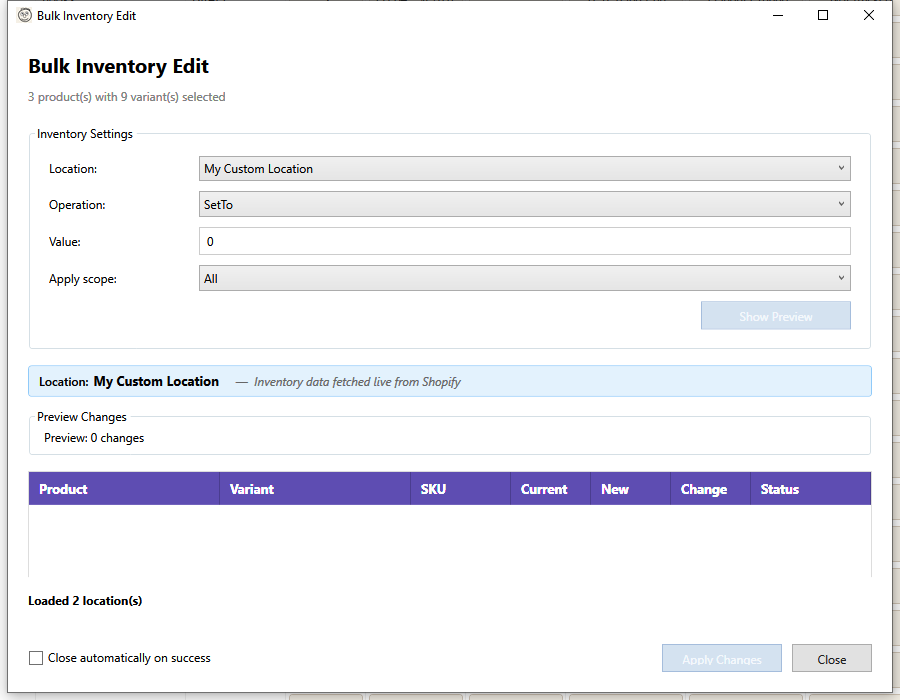Screen dimensions: 900x700
Task: Enable Close automatically on success
Action: pyautogui.click(x=36, y=657)
